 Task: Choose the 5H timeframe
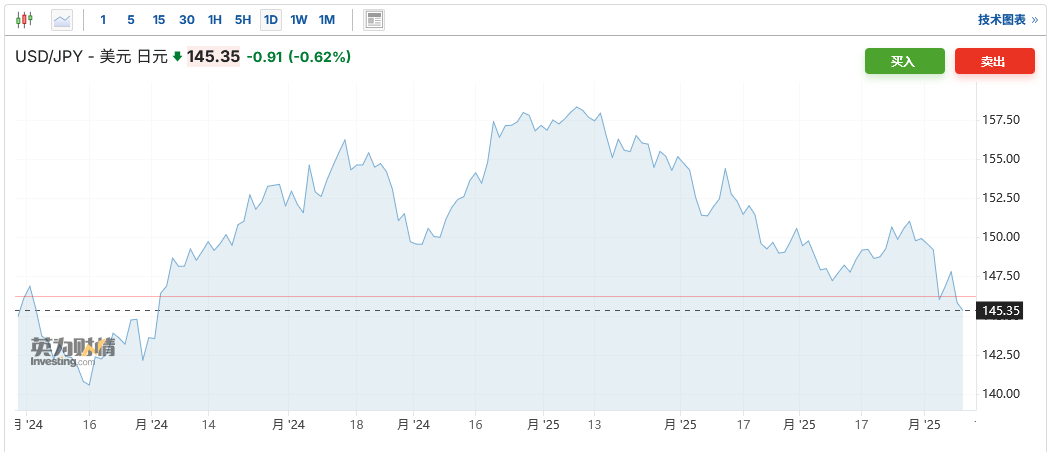[x=243, y=19]
